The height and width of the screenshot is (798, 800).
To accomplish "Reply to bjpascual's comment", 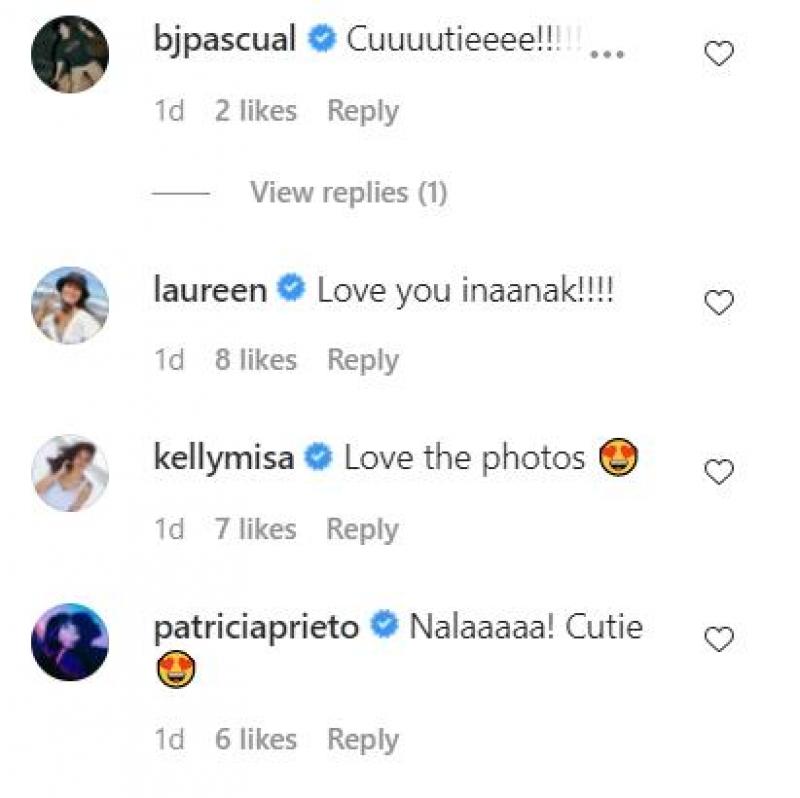I will coord(362,110).
